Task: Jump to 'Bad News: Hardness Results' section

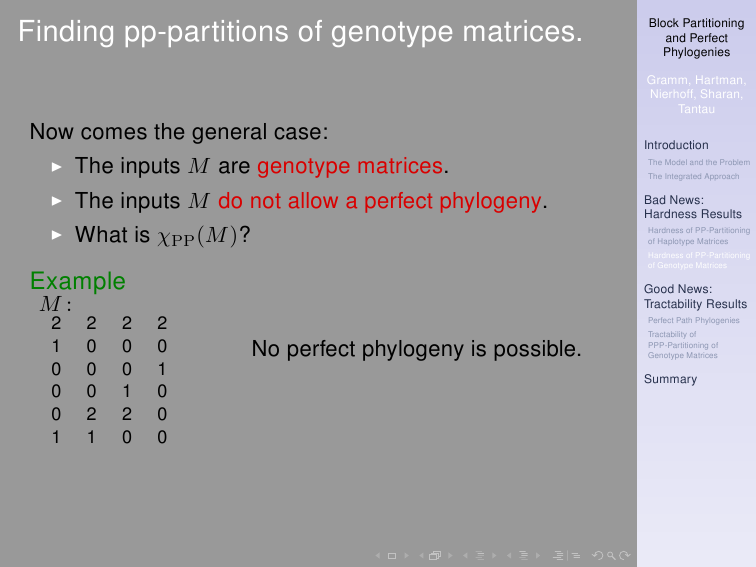Action: [x=693, y=207]
